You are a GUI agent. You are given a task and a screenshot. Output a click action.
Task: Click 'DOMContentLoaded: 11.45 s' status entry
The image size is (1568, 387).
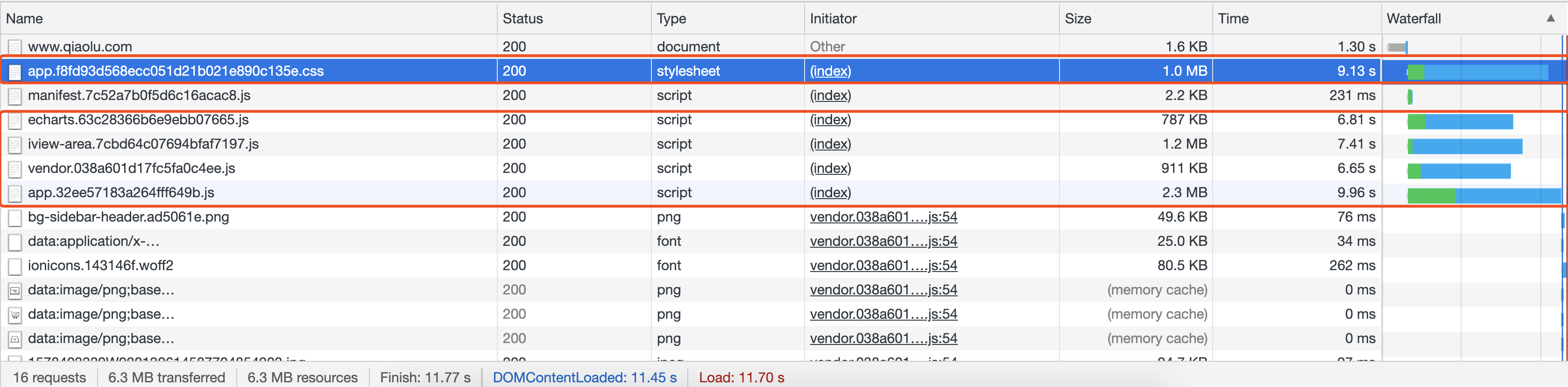pyautogui.click(x=584, y=377)
